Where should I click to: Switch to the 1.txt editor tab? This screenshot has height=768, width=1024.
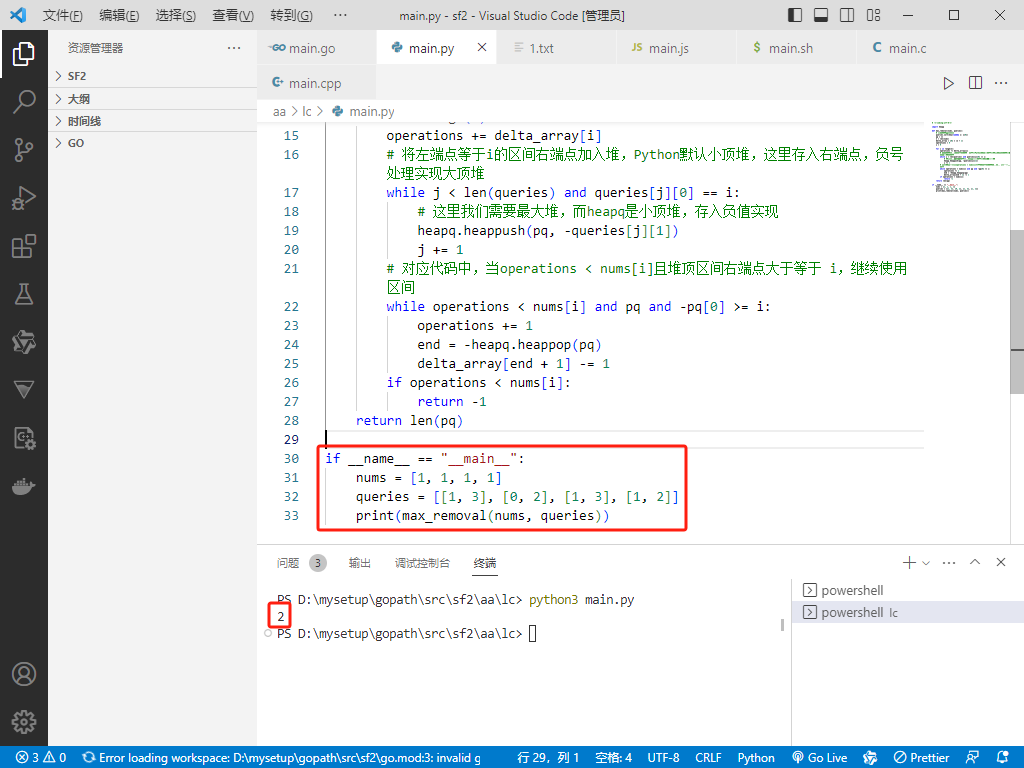pyautogui.click(x=556, y=48)
